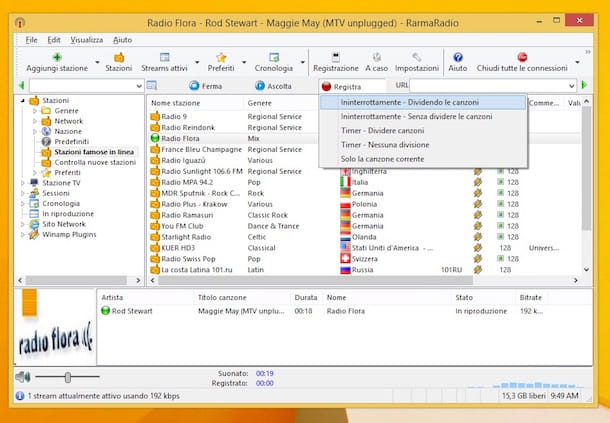Open dropdown beside Chiudi tutte le connessioni
610x423 pixels.
pos(577,62)
